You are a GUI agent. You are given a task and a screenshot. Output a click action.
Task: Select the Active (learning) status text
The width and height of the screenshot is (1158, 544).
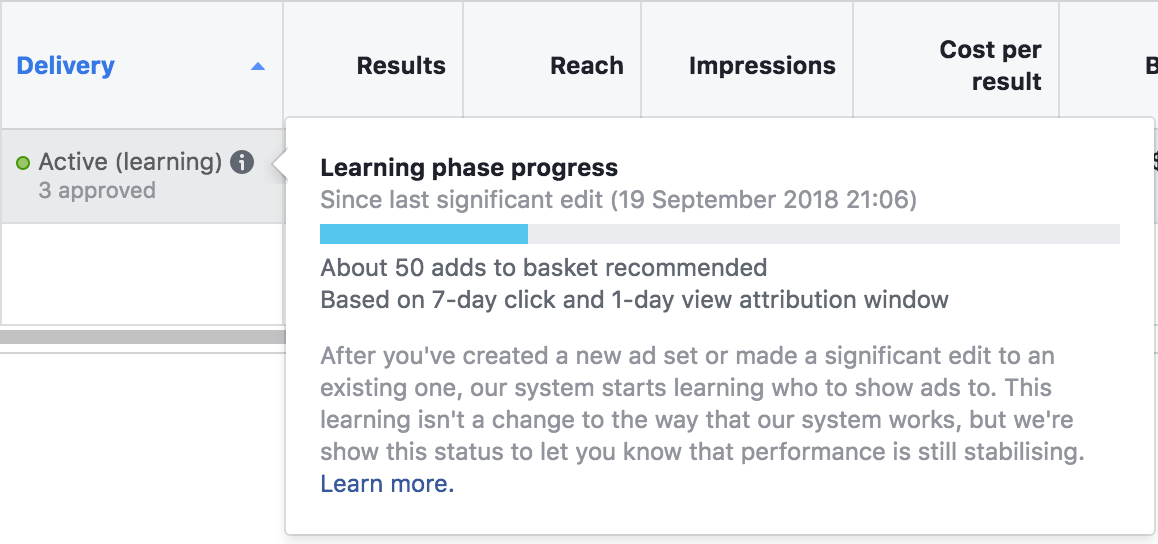pos(130,162)
